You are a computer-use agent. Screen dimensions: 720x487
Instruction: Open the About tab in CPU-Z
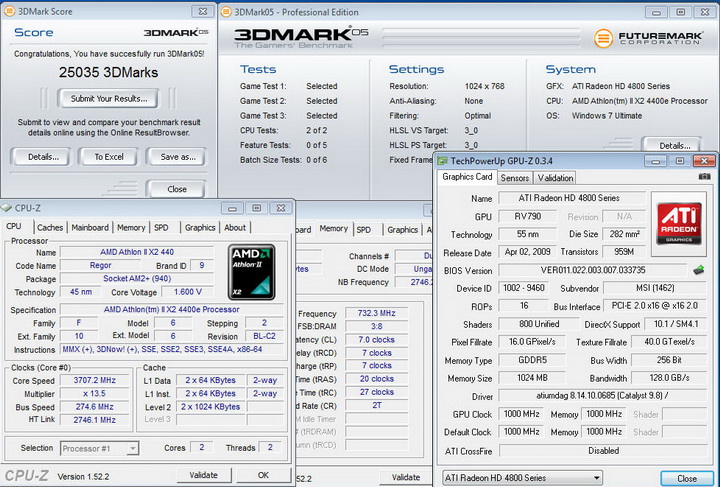[235, 228]
